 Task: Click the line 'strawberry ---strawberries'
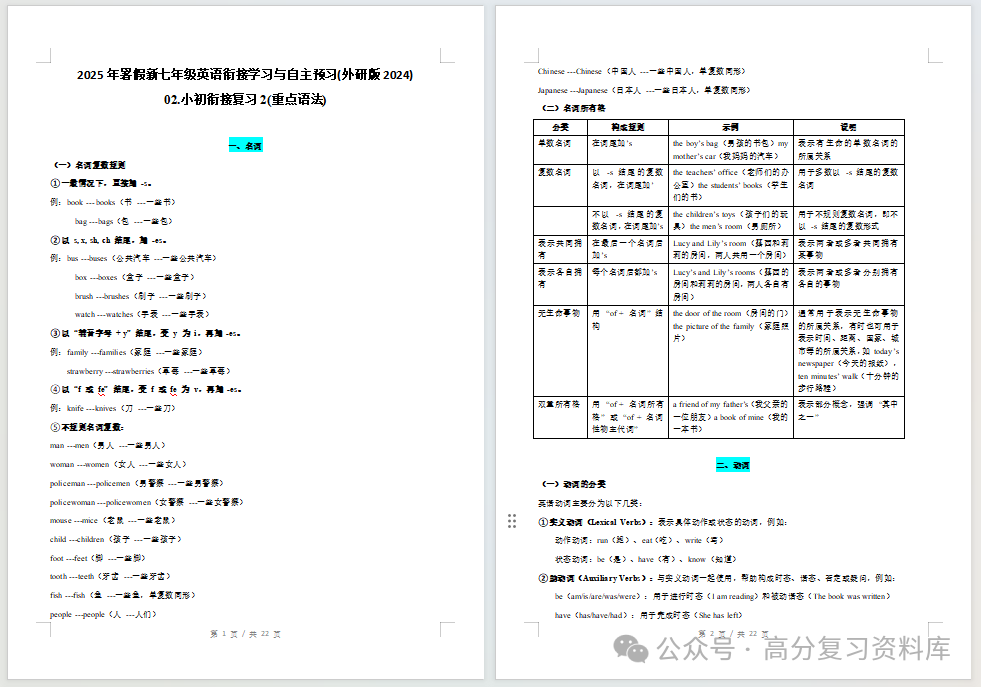tap(148, 371)
